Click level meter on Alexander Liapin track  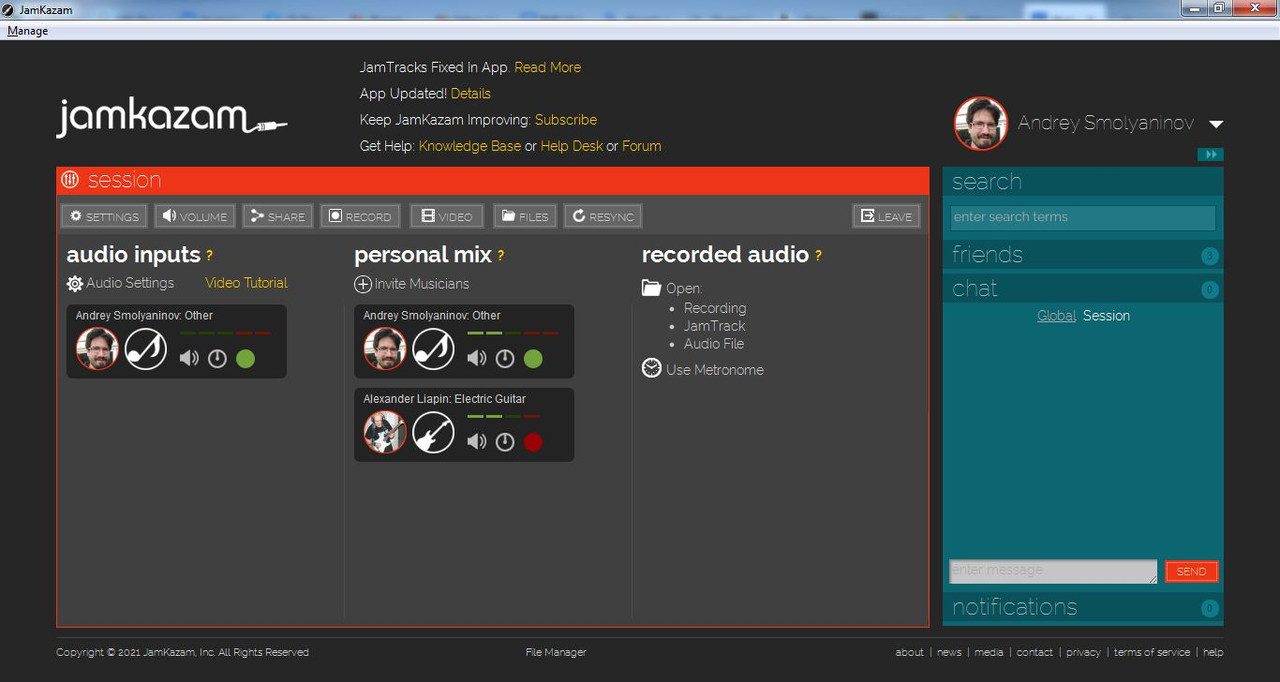coord(504,416)
